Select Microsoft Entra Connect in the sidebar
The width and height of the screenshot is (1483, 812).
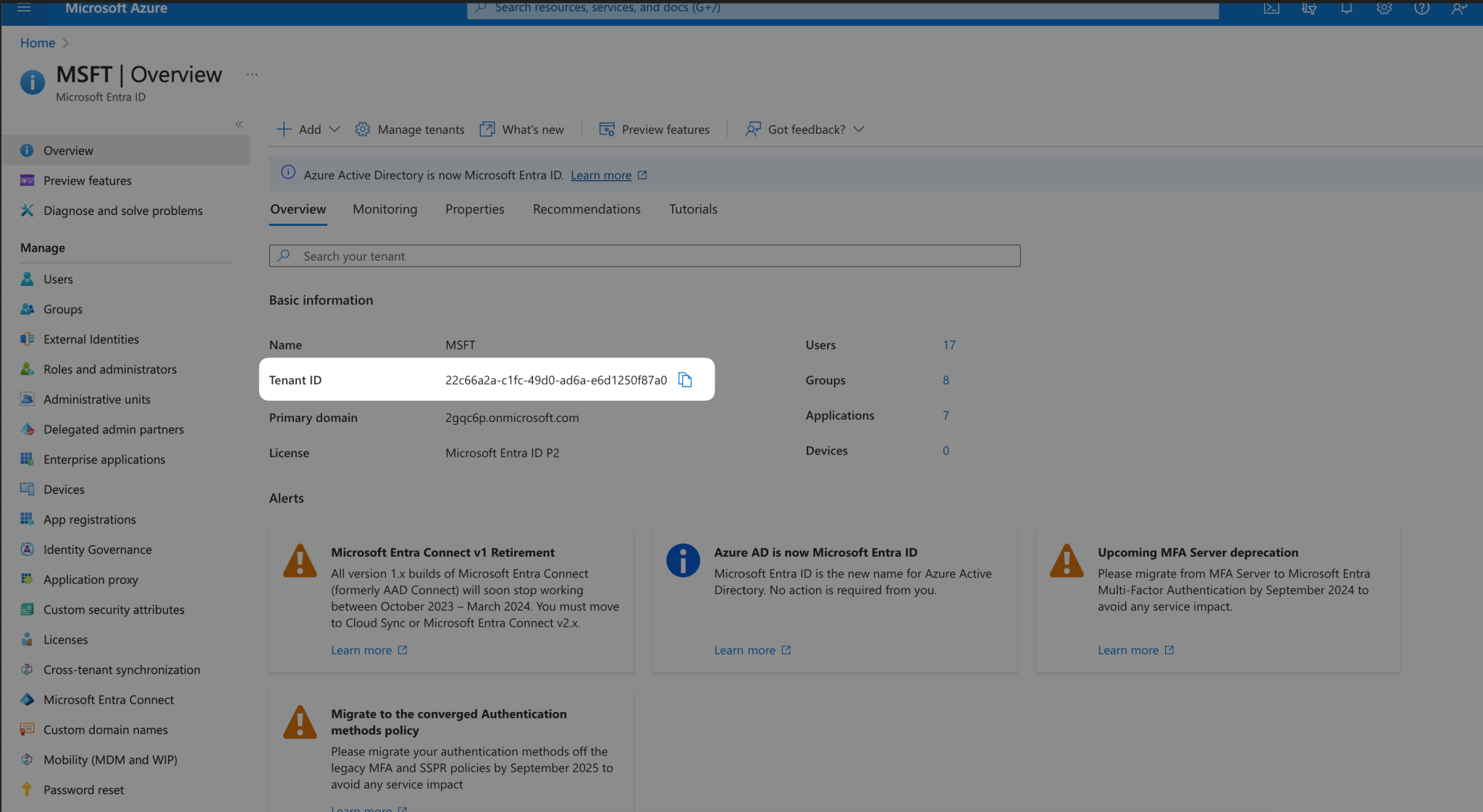(x=109, y=699)
